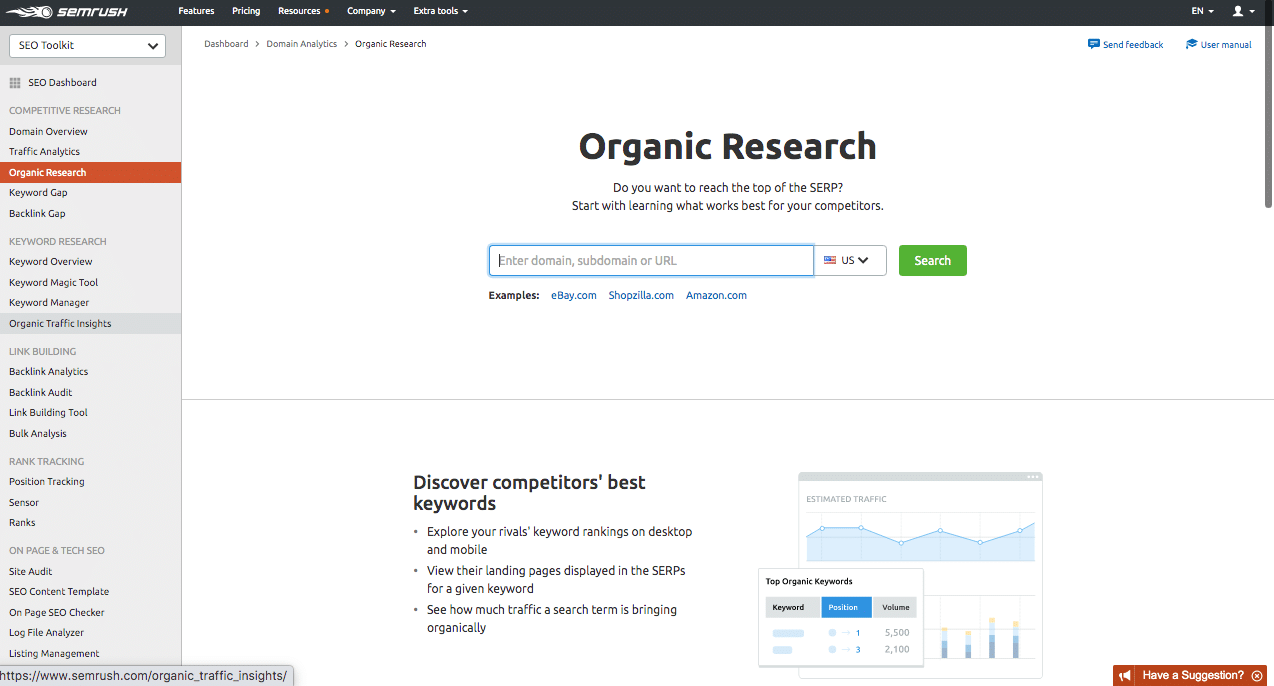
Task: Click the User manual graduation cap icon
Action: pyautogui.click(x=1191, y=44)
